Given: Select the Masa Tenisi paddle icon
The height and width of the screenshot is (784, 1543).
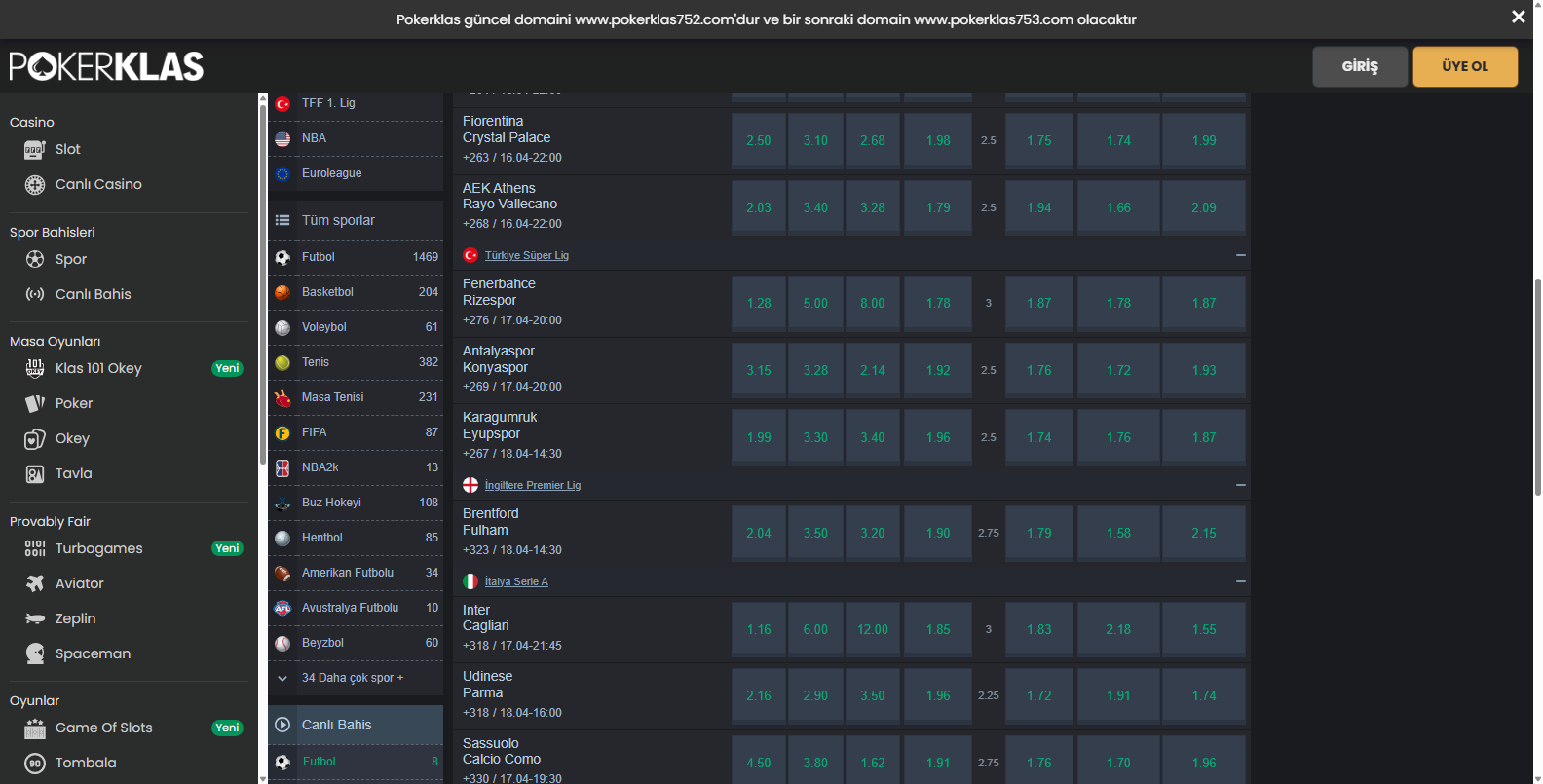Looking at the screenshot, I should pos(282,397).
